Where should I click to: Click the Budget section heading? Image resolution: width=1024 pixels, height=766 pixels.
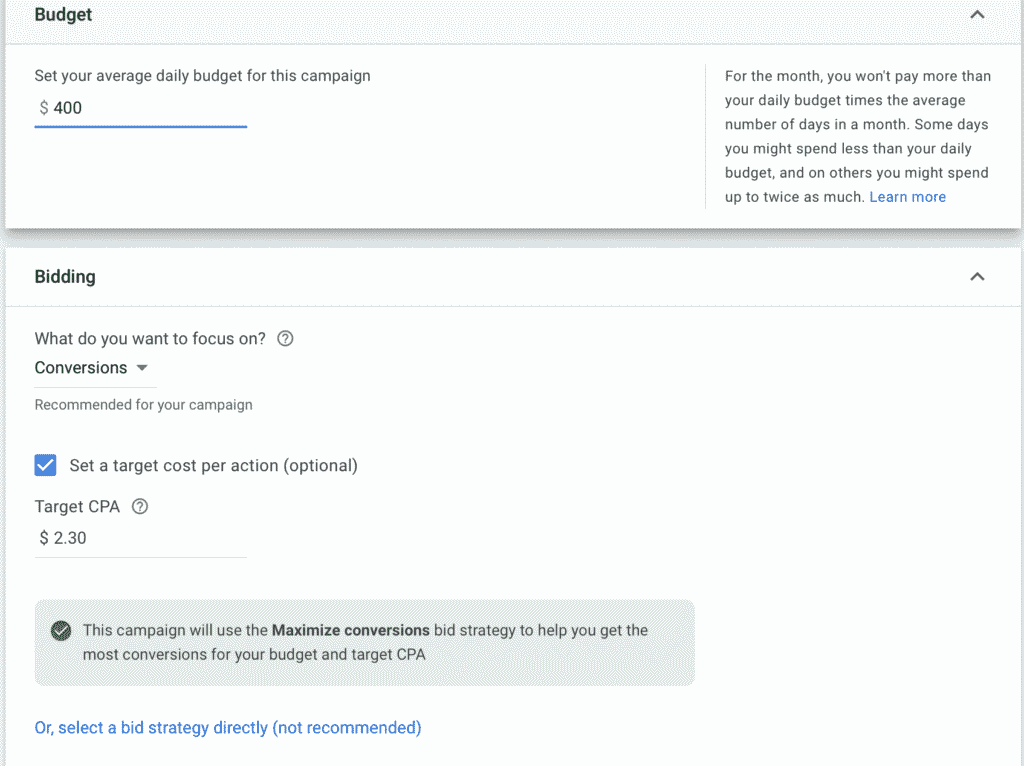[x=63, y=15]
